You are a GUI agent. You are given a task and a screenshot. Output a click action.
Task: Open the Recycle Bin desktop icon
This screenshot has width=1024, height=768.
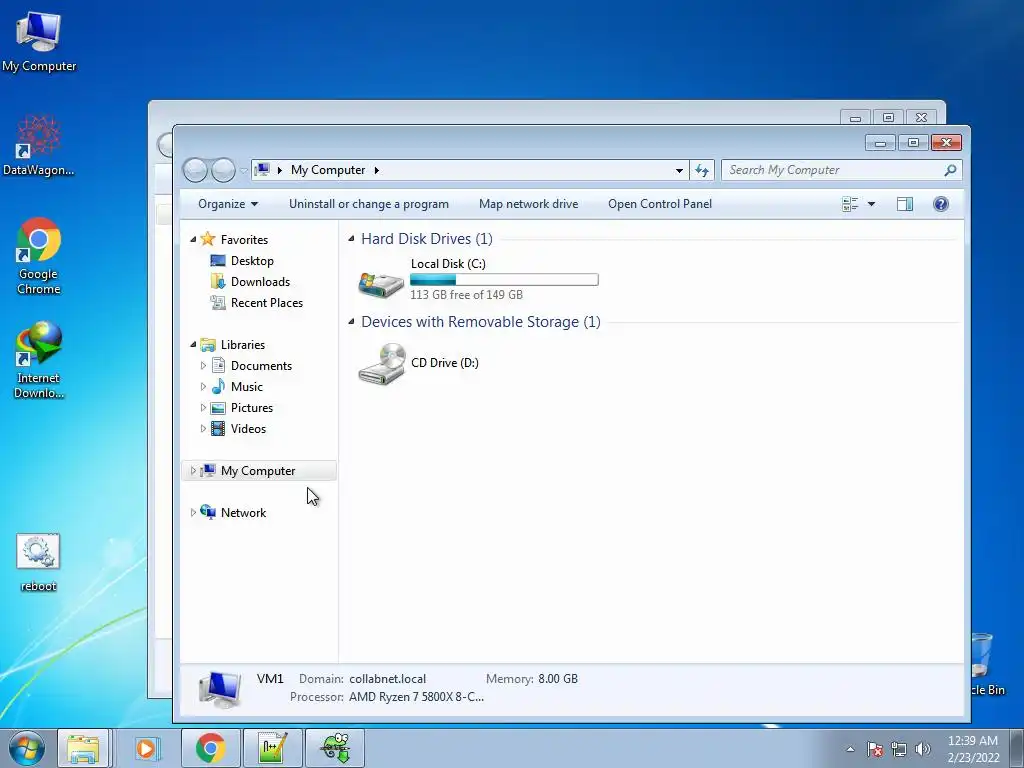[986, 664]
